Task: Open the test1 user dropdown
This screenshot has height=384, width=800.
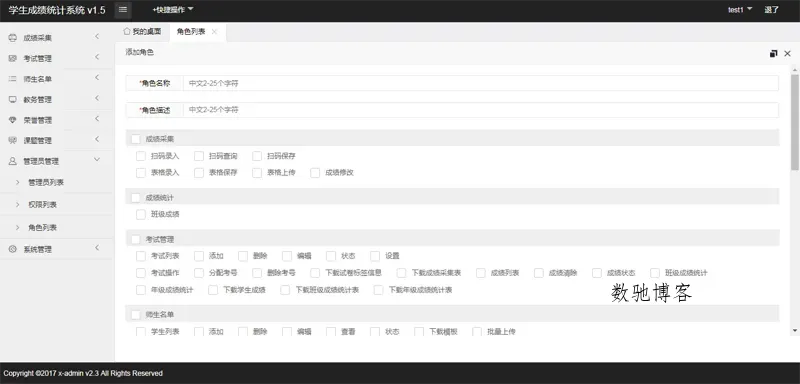Action: [x=740, y=9]
